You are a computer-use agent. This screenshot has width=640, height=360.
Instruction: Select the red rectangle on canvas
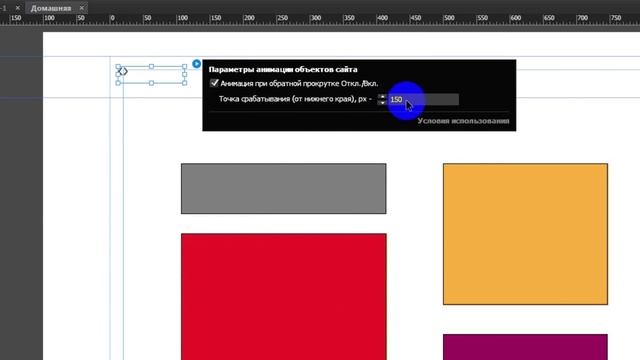click(284, 297)
